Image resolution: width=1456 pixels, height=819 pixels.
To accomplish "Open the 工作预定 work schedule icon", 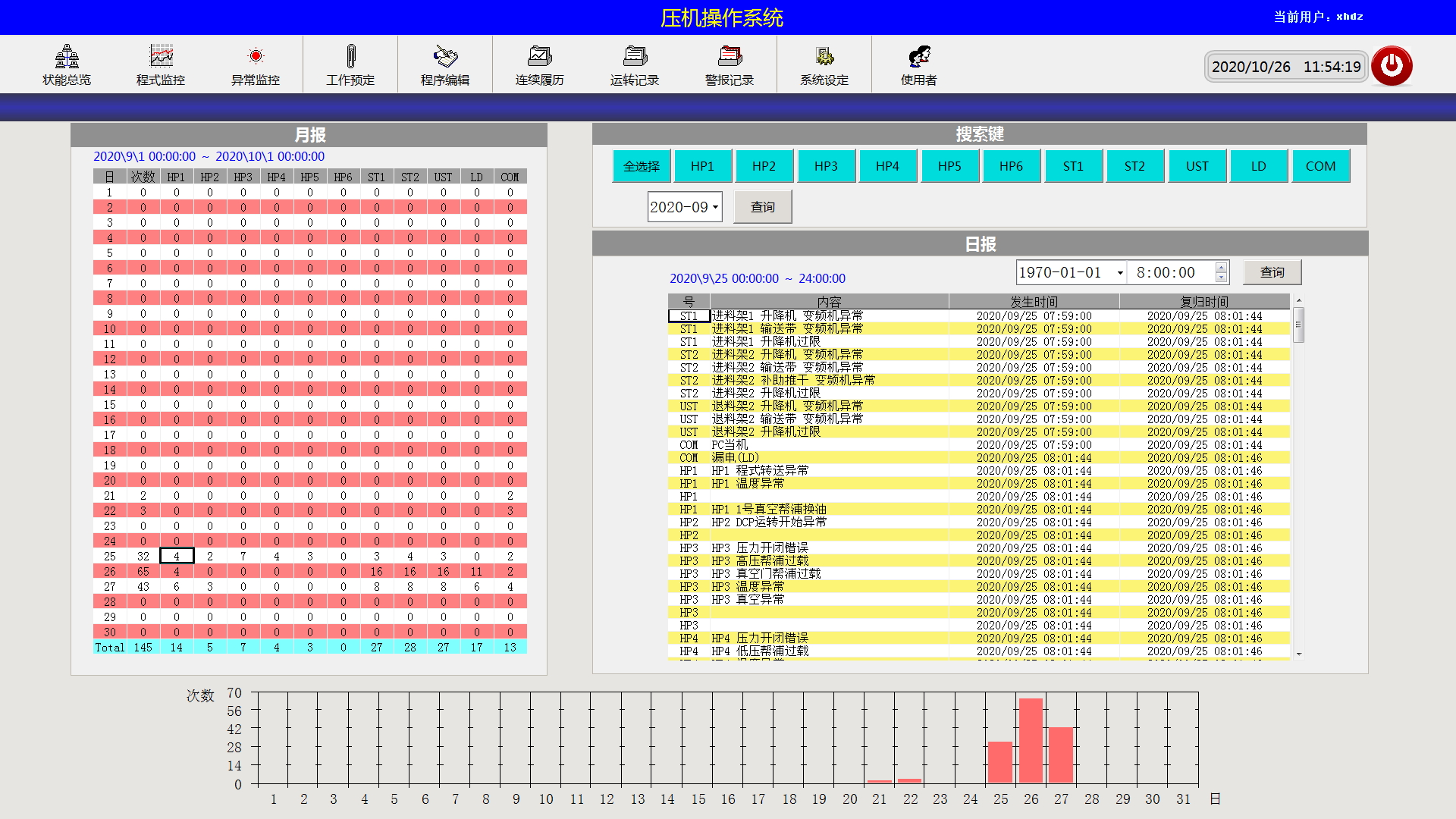I will point(350,65).
